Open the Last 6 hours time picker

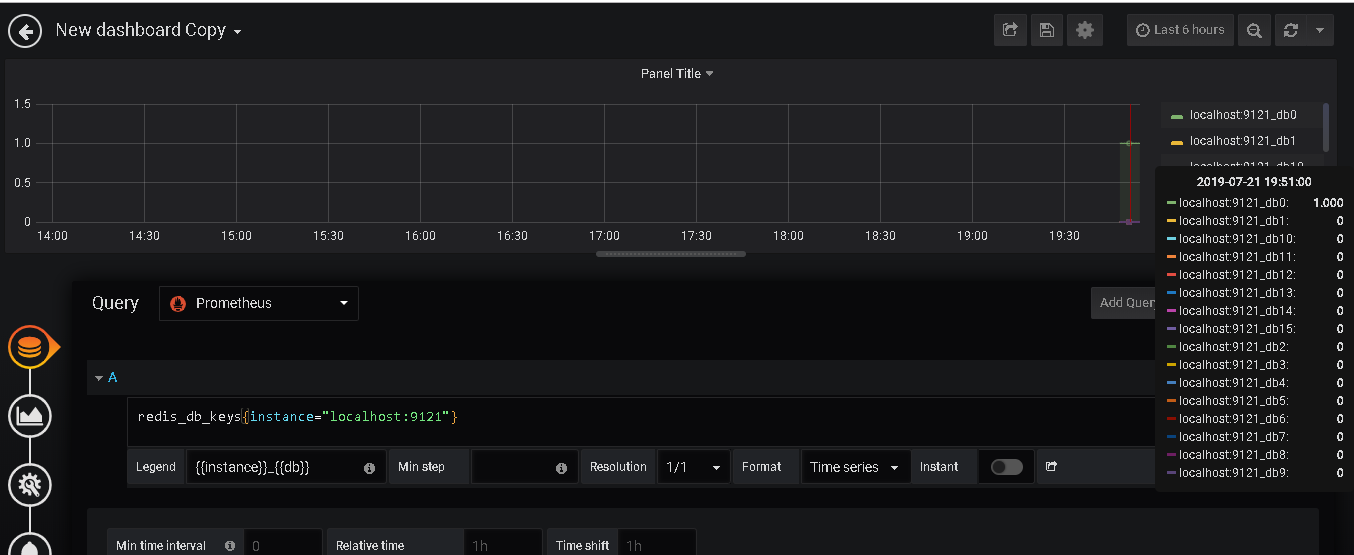[x=1180, y=30]
